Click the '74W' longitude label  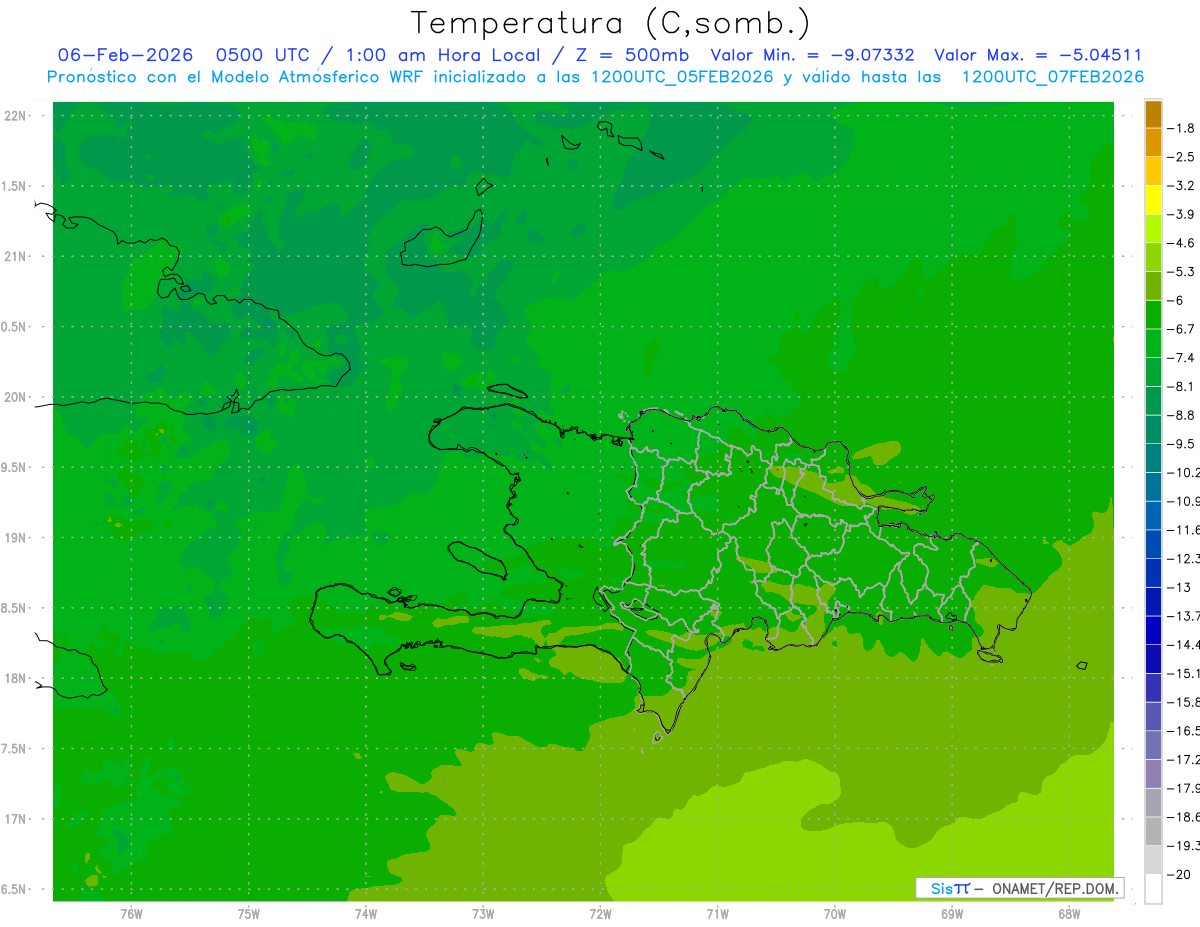click(x=365, y=914)
